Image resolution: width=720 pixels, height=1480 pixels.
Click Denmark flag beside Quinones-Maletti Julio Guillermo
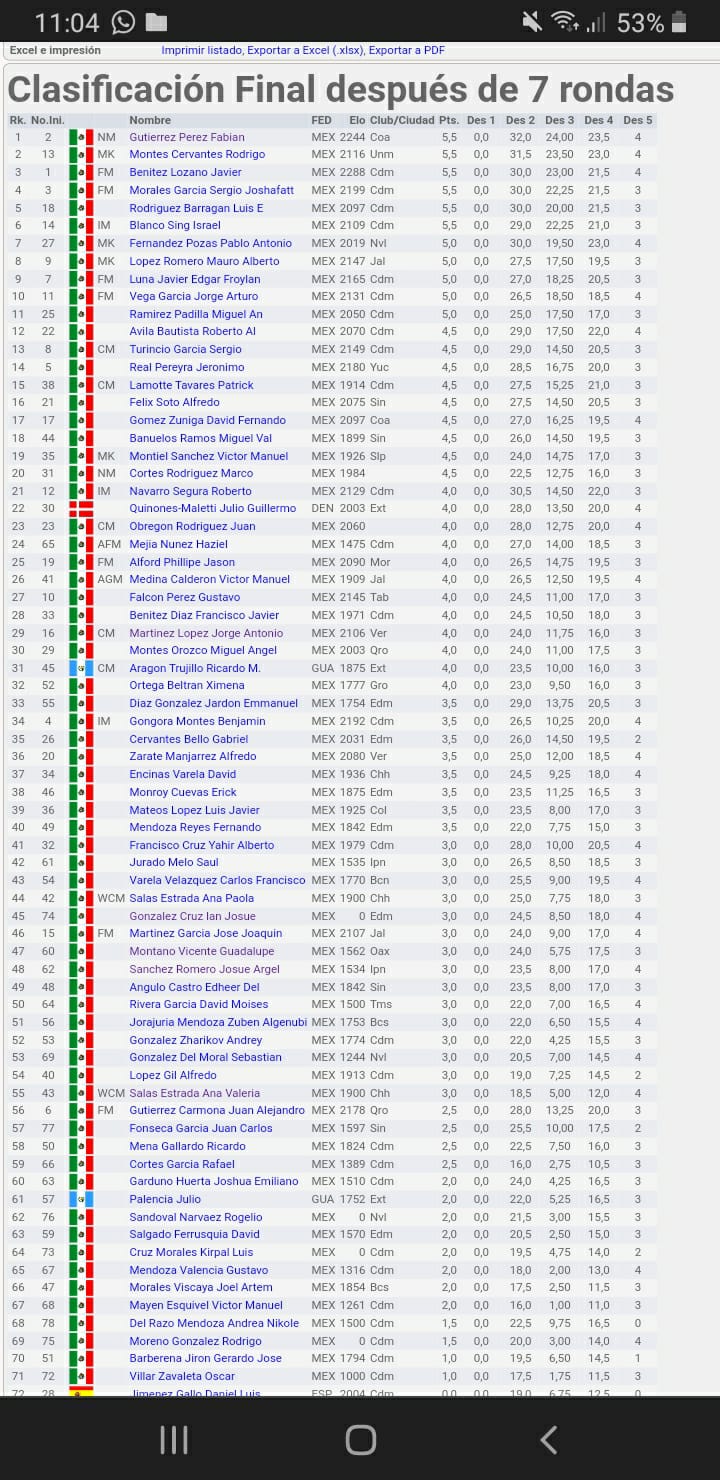81,509
